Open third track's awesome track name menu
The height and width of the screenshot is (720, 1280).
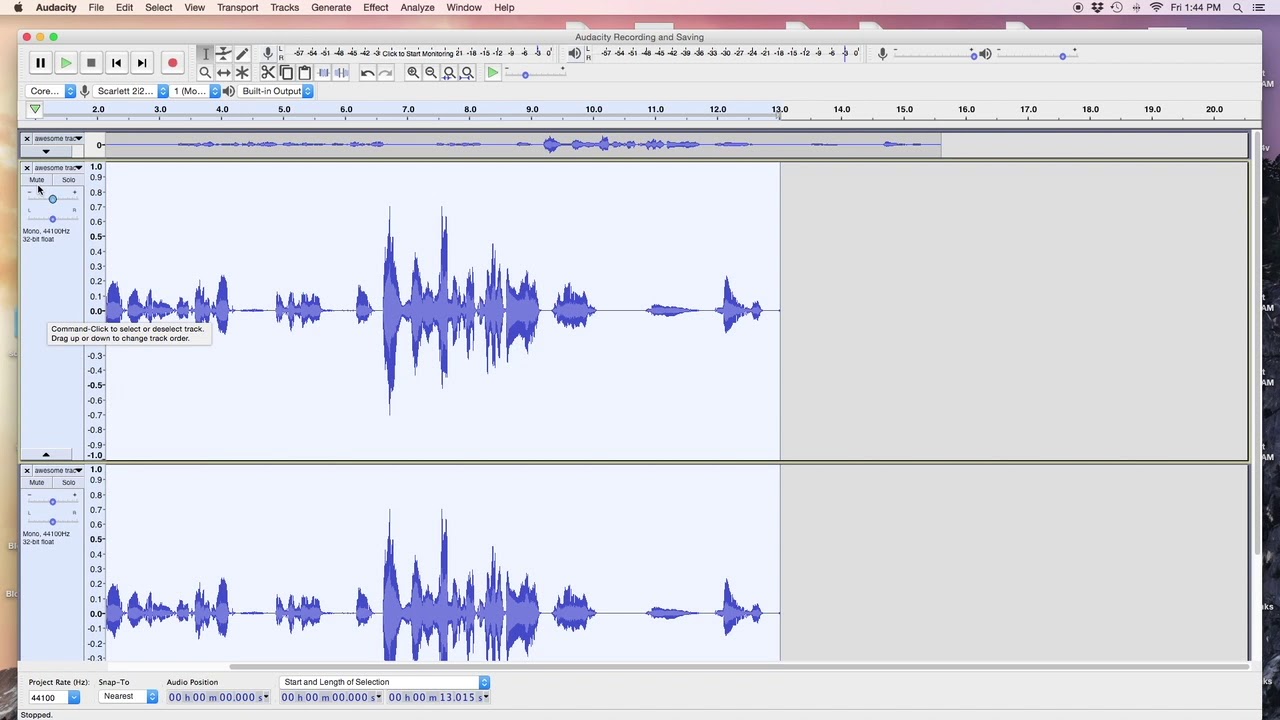coord(58,470)
